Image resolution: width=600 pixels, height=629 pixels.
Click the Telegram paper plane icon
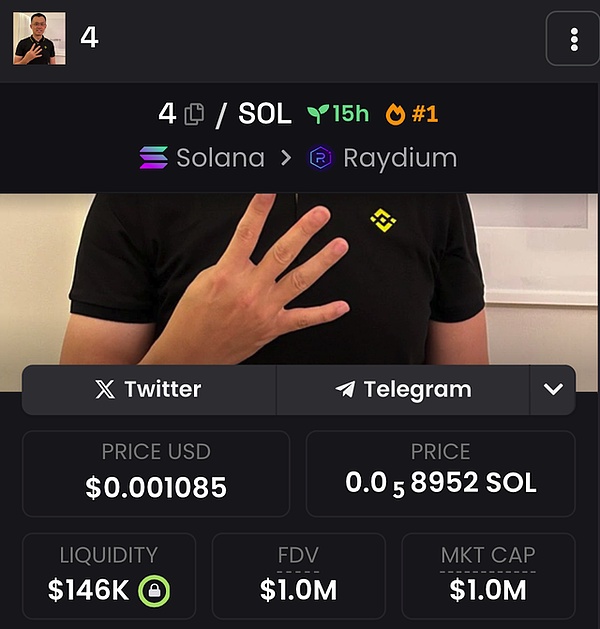[345, 389]
